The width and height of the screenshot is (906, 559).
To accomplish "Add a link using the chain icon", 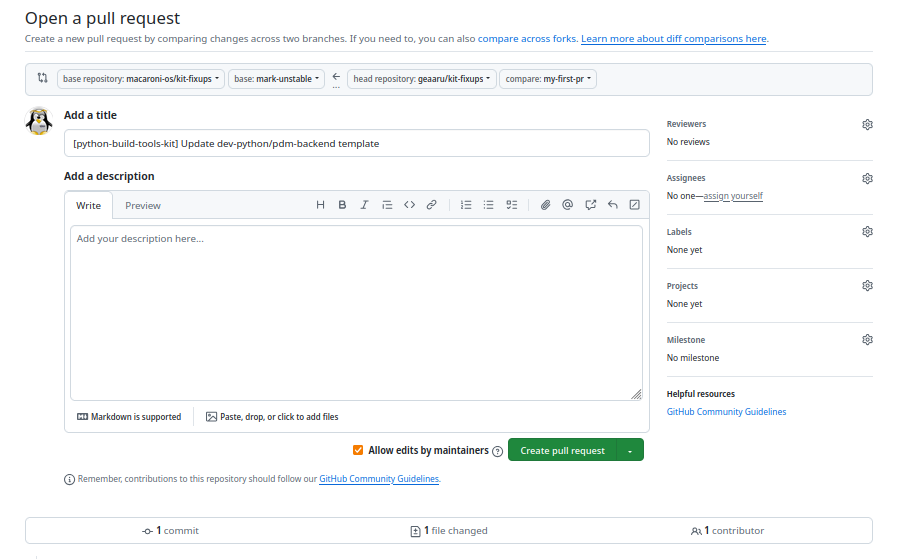I will 432,205.
